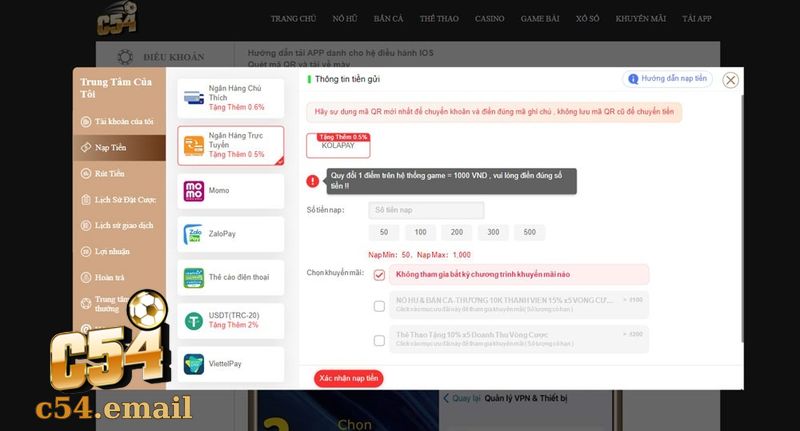This screenshot has width=800, height=431.
Task: Switch to the CASINO navigation tab
Action: pyautogui.click(x=489, y=19)
